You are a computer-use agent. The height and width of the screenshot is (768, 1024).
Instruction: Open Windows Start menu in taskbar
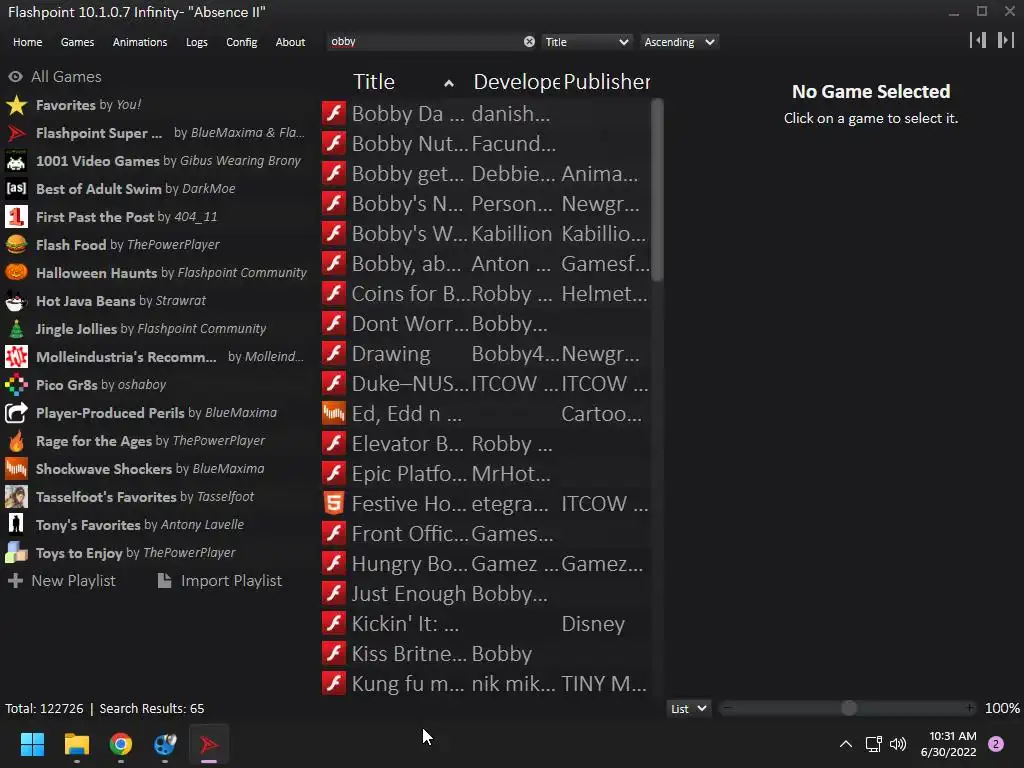[x=32, y=744]
